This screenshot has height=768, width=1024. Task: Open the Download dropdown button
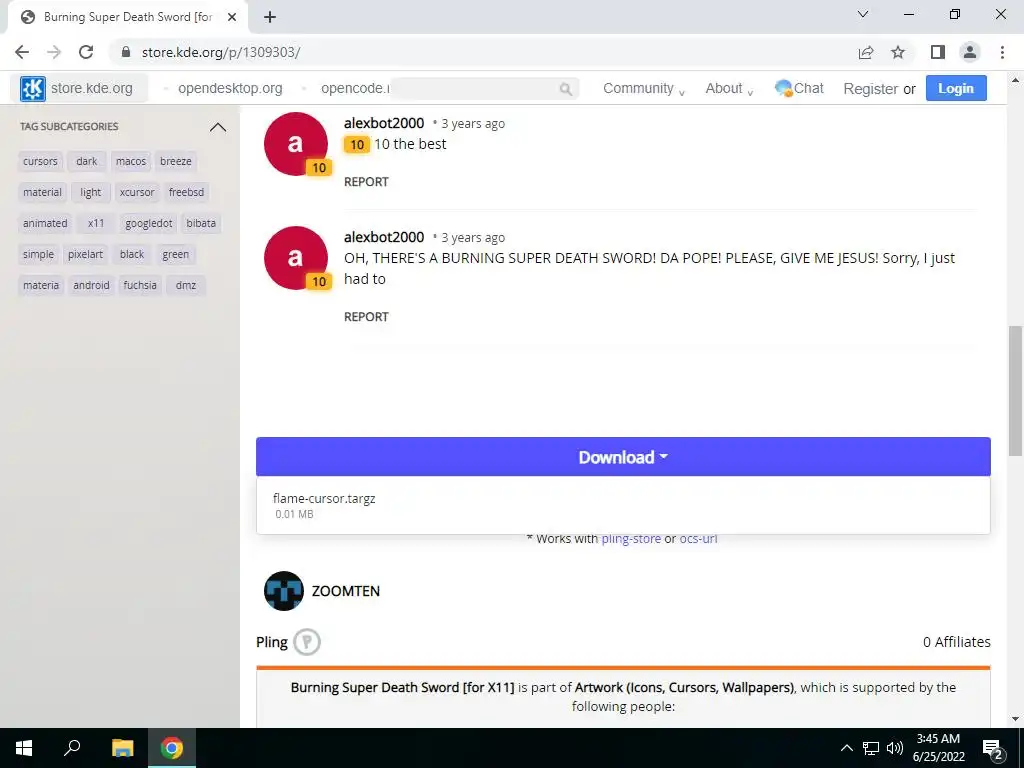623,457
